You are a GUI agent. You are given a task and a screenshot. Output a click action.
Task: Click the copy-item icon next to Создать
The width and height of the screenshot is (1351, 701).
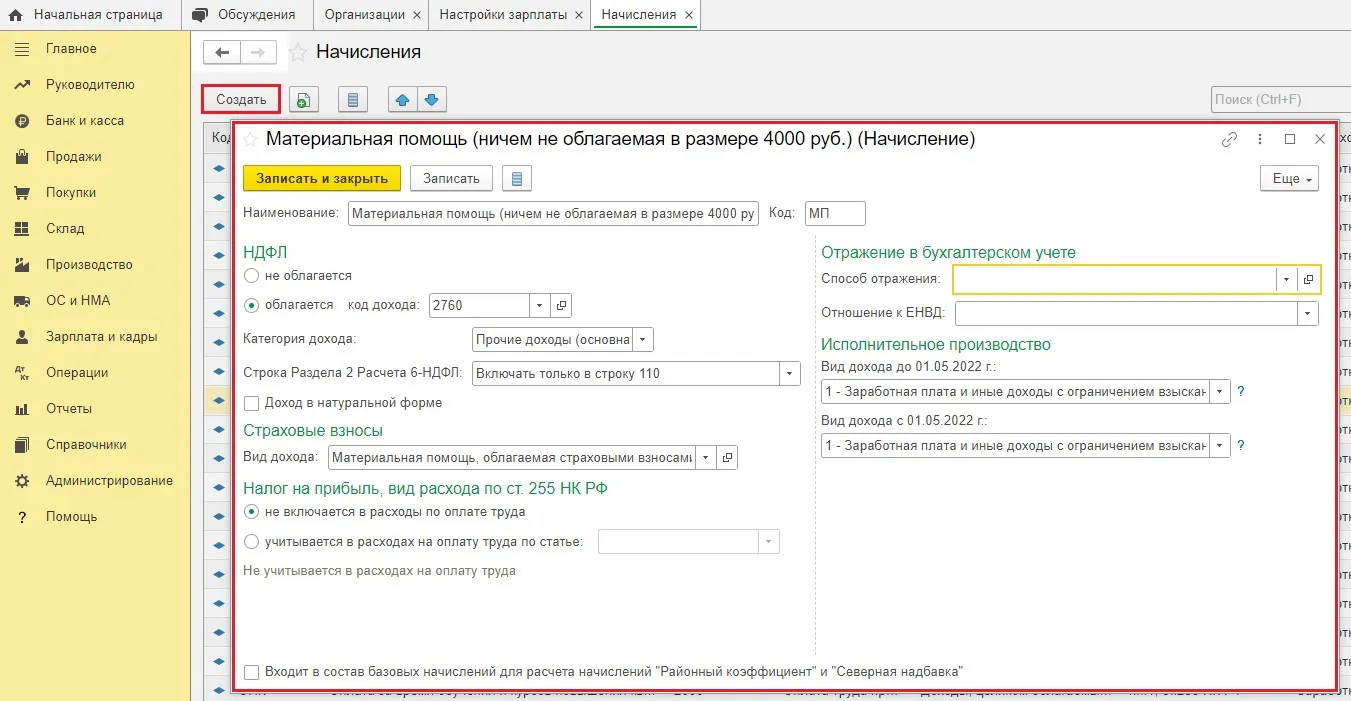tap(303, 100)
